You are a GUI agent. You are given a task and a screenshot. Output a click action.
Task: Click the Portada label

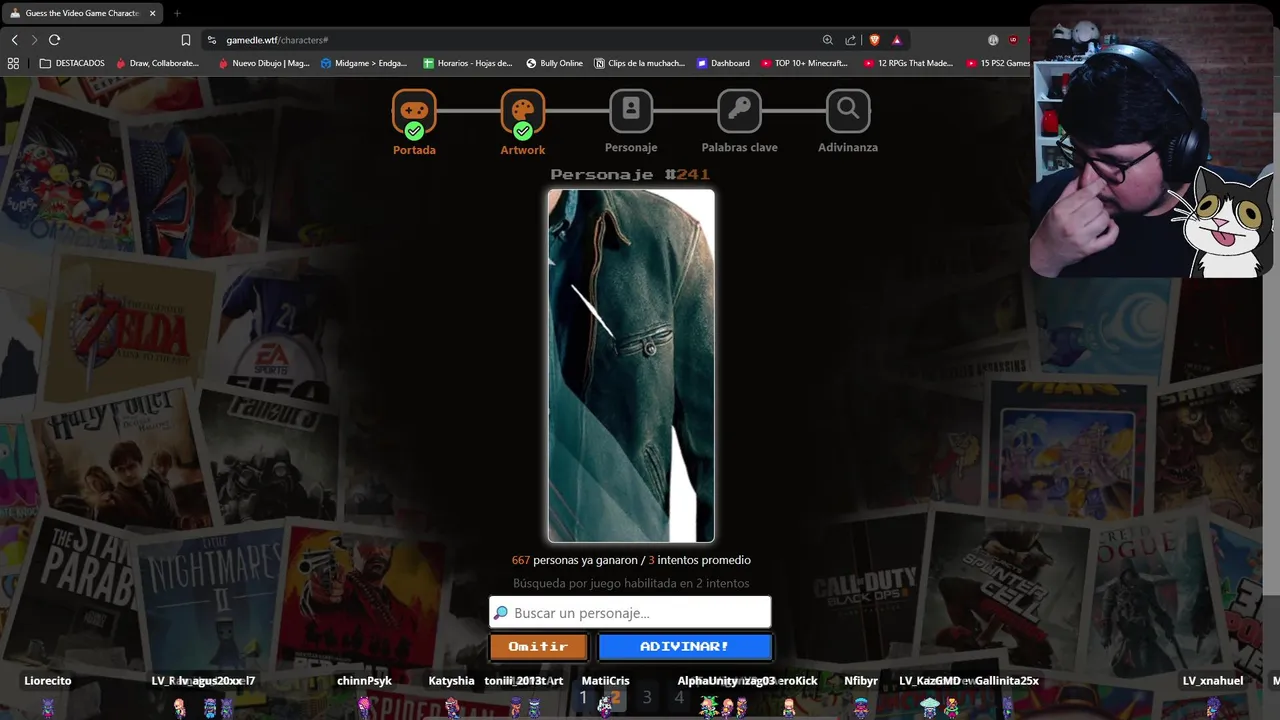click(x=414, y=150)
